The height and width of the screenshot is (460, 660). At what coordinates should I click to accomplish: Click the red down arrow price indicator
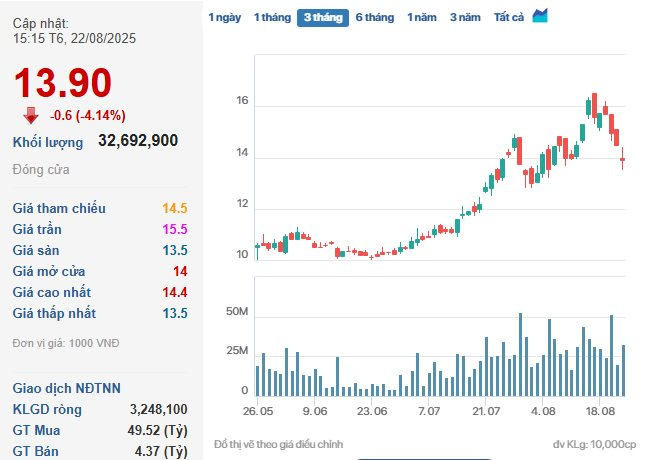(31, 114)
